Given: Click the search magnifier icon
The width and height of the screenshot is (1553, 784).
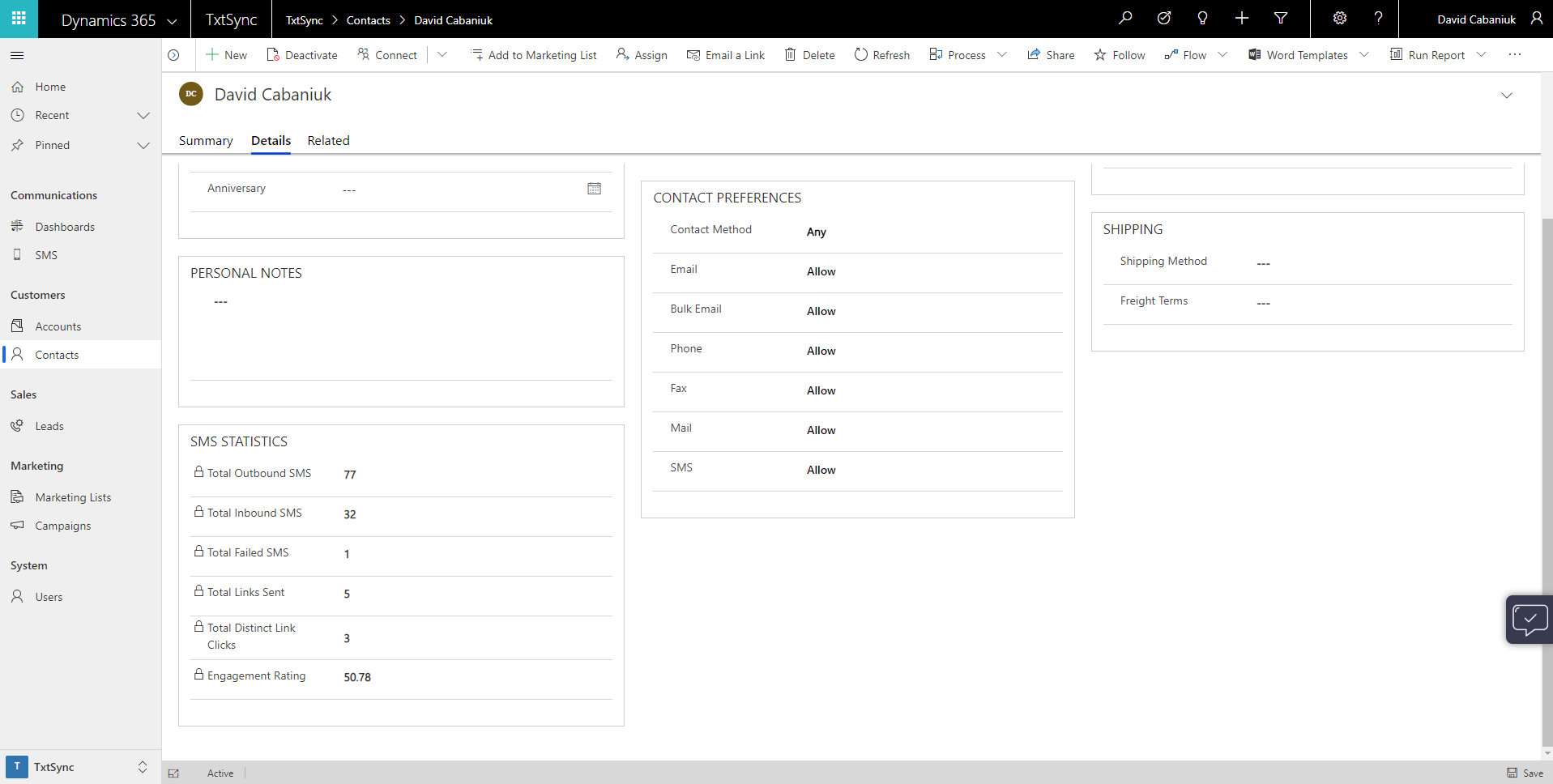Looking at the screenshot, I should click(x=1125, y=19).
